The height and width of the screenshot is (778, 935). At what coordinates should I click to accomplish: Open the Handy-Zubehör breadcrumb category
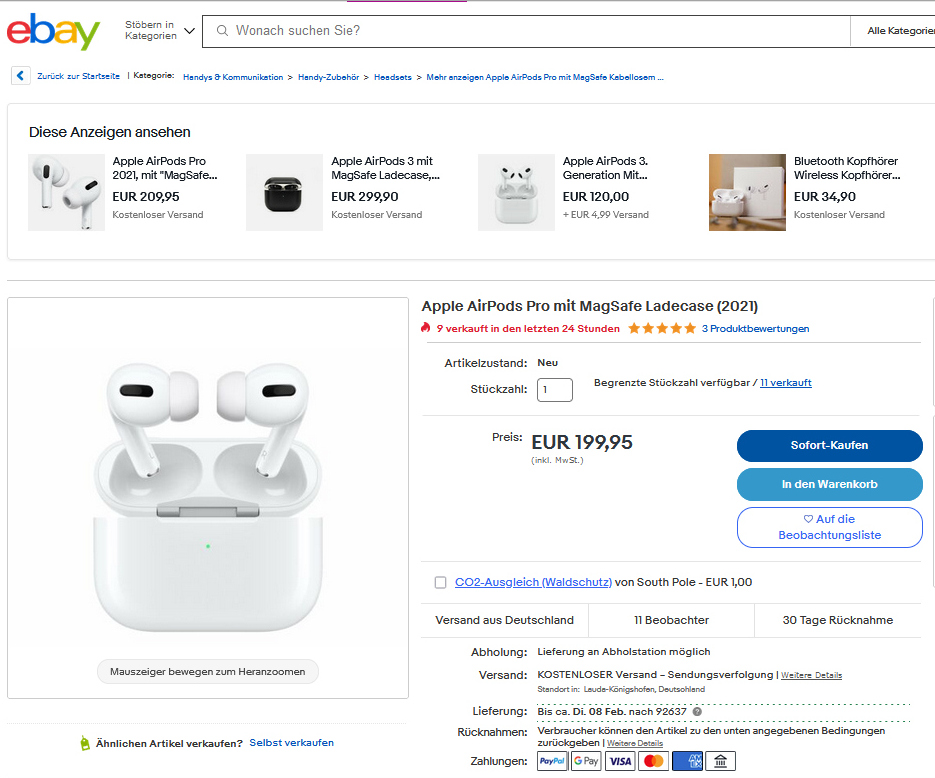tap(330, 77)
